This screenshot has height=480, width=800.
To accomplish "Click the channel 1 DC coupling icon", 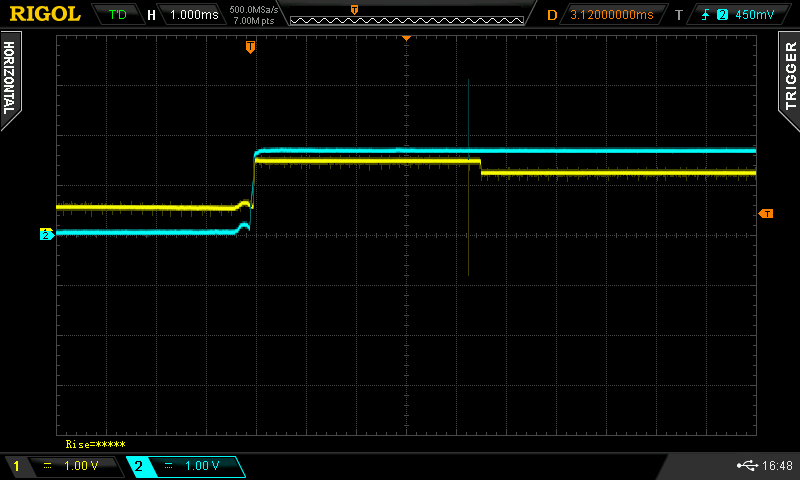I will click(x=47, y=466).
